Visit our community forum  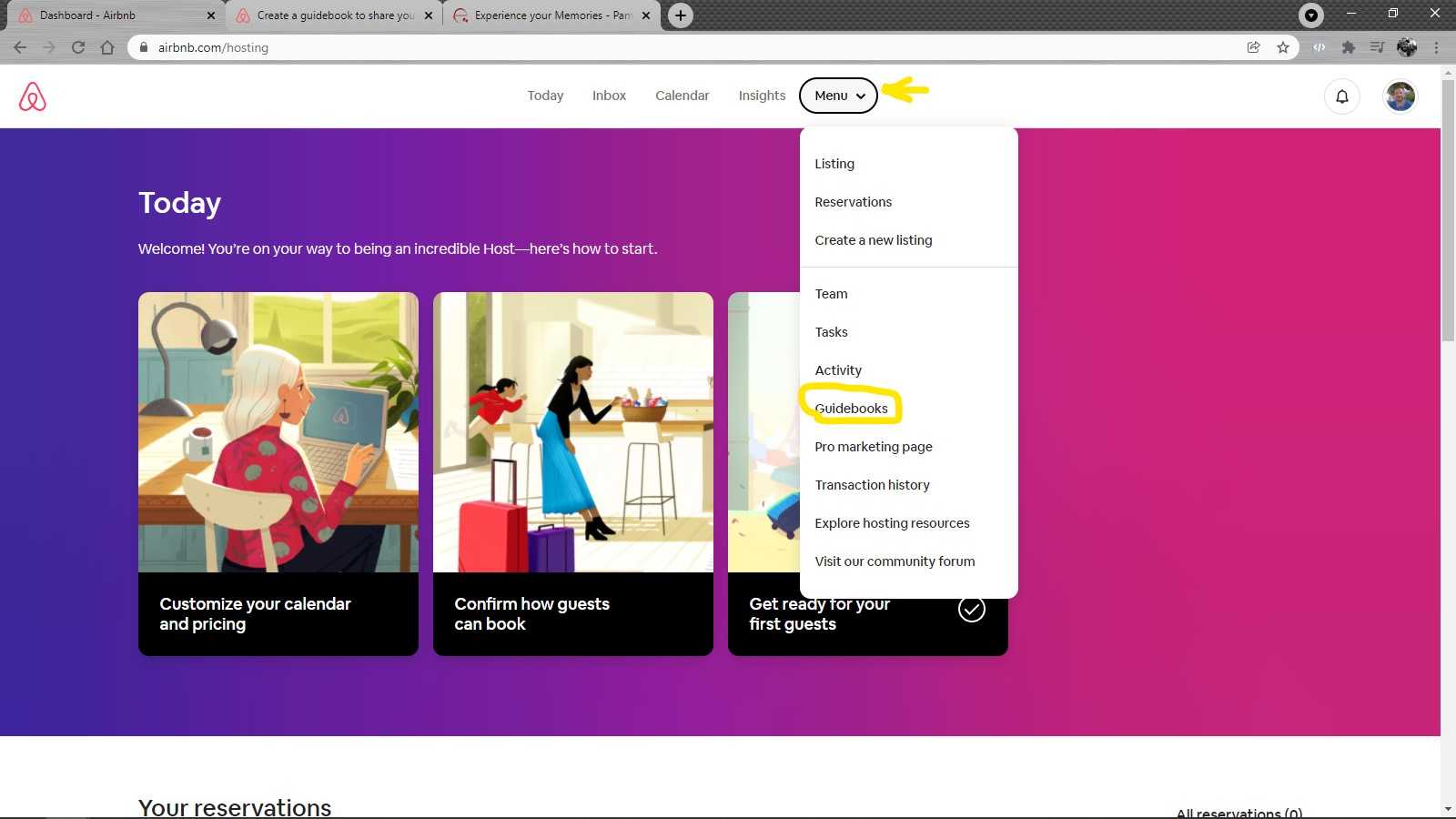pyautogui.click(x=895, y=561)
